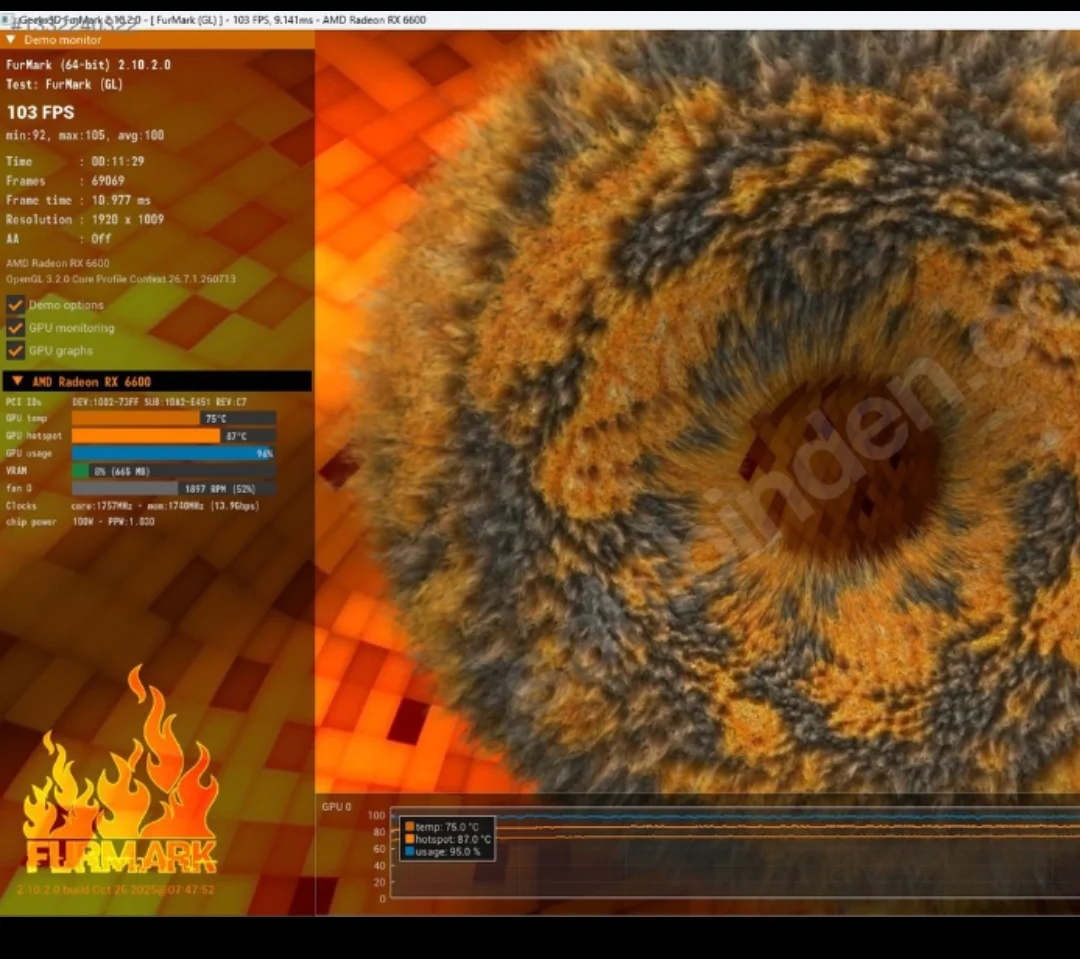Click the fan 0 RPM bar
This screenshot has width=1080, height=959.
(x=174, y=488)
